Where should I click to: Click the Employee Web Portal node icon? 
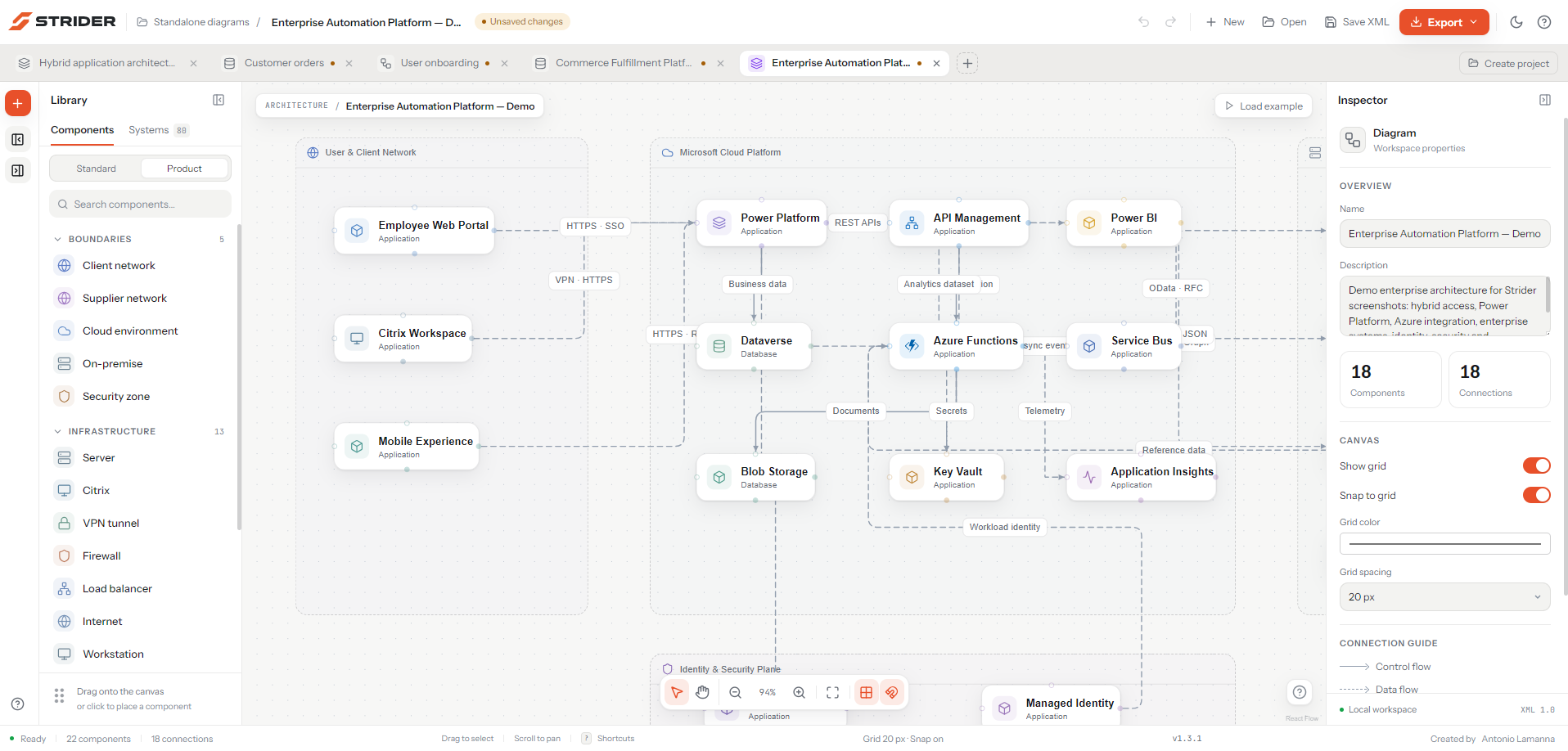click(357, 231)
